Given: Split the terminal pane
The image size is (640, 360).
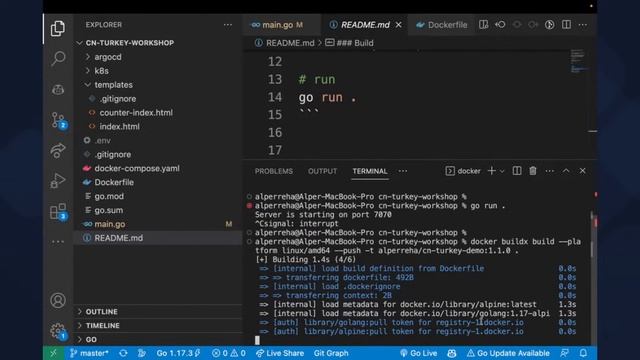Looking at the screenshot, I should [x=517, y=171].
